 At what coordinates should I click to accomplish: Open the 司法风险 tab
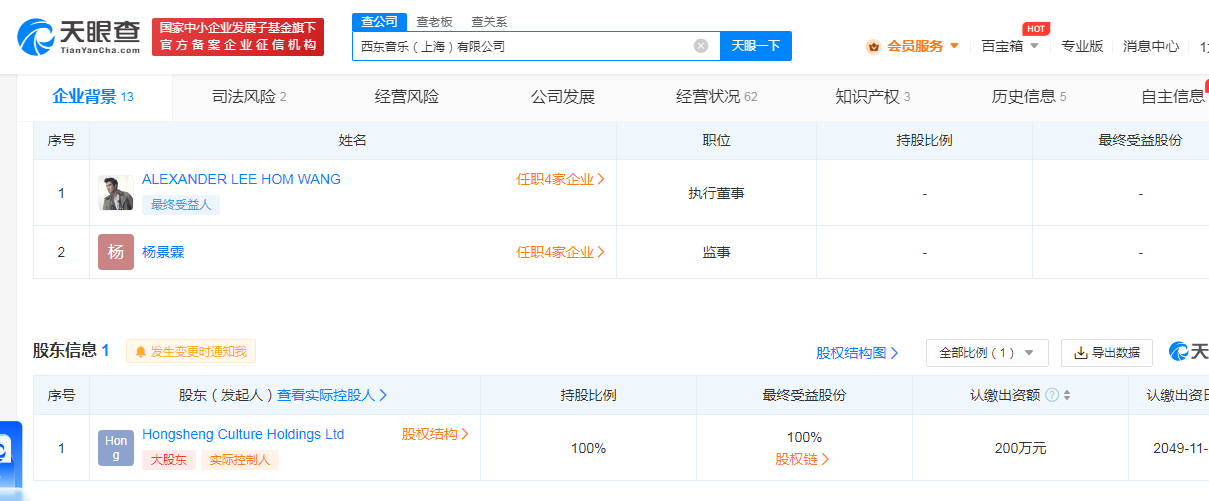point(249,97)
